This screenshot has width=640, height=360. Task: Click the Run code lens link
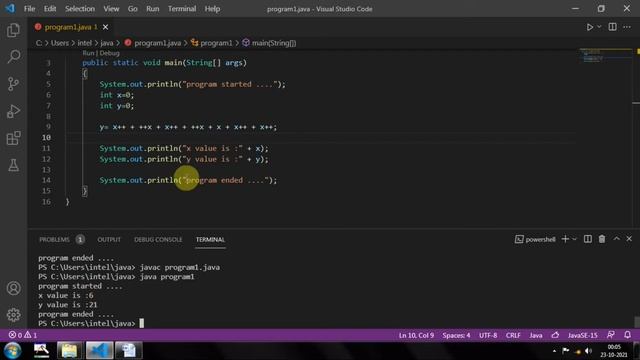[x=88, y=53]
